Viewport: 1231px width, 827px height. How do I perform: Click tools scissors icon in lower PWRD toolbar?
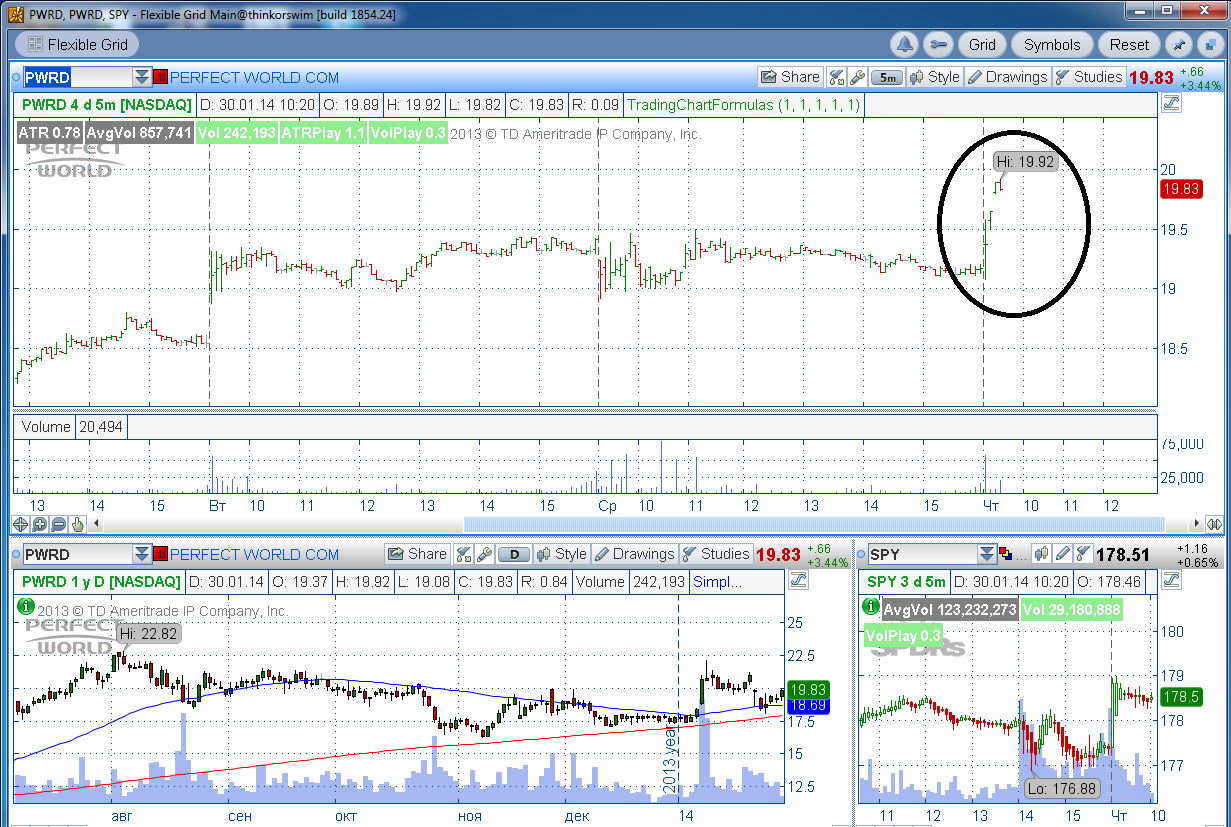(x=463, y=554)
